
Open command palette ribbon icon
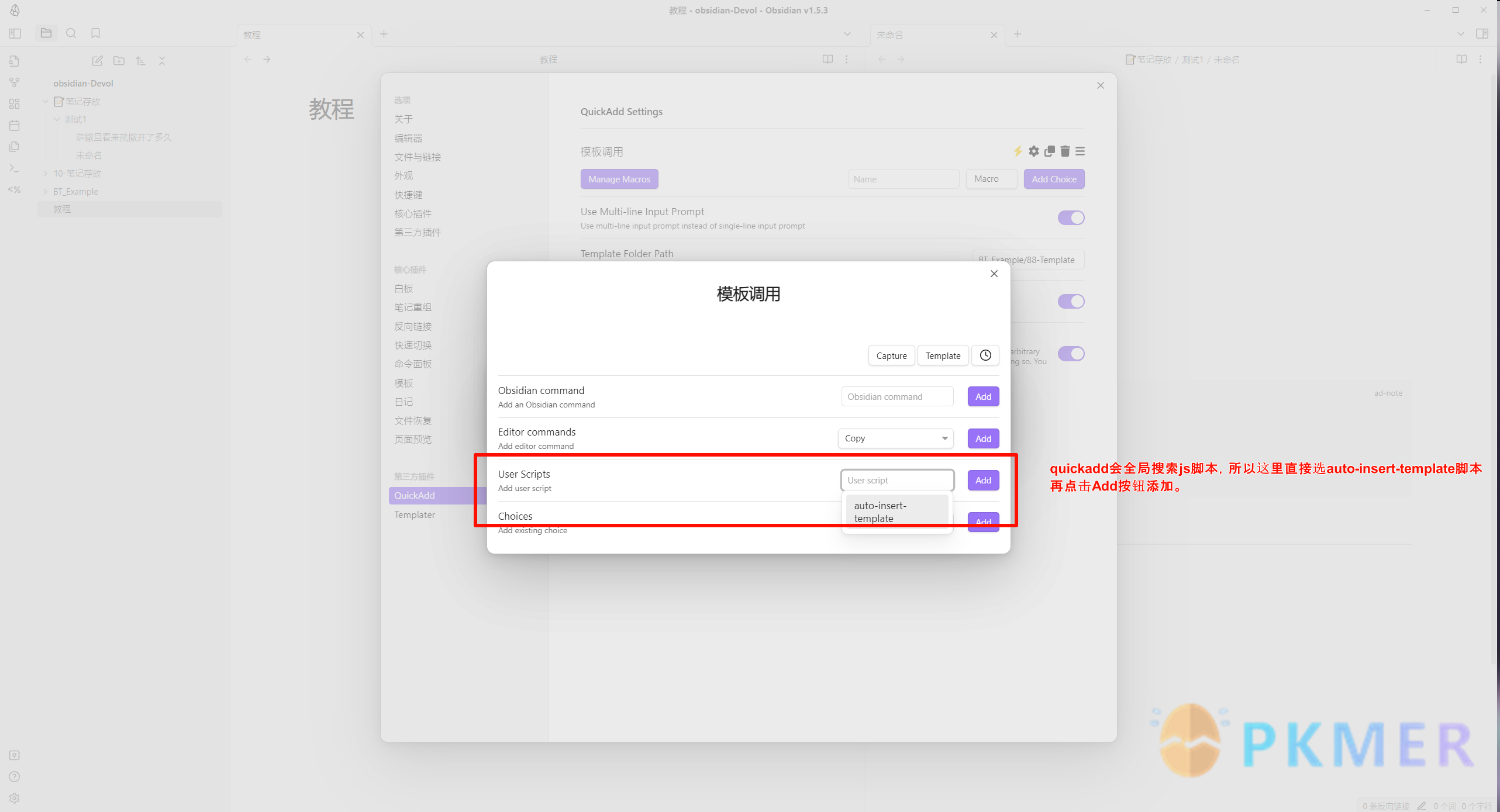[x=15, y=168]
